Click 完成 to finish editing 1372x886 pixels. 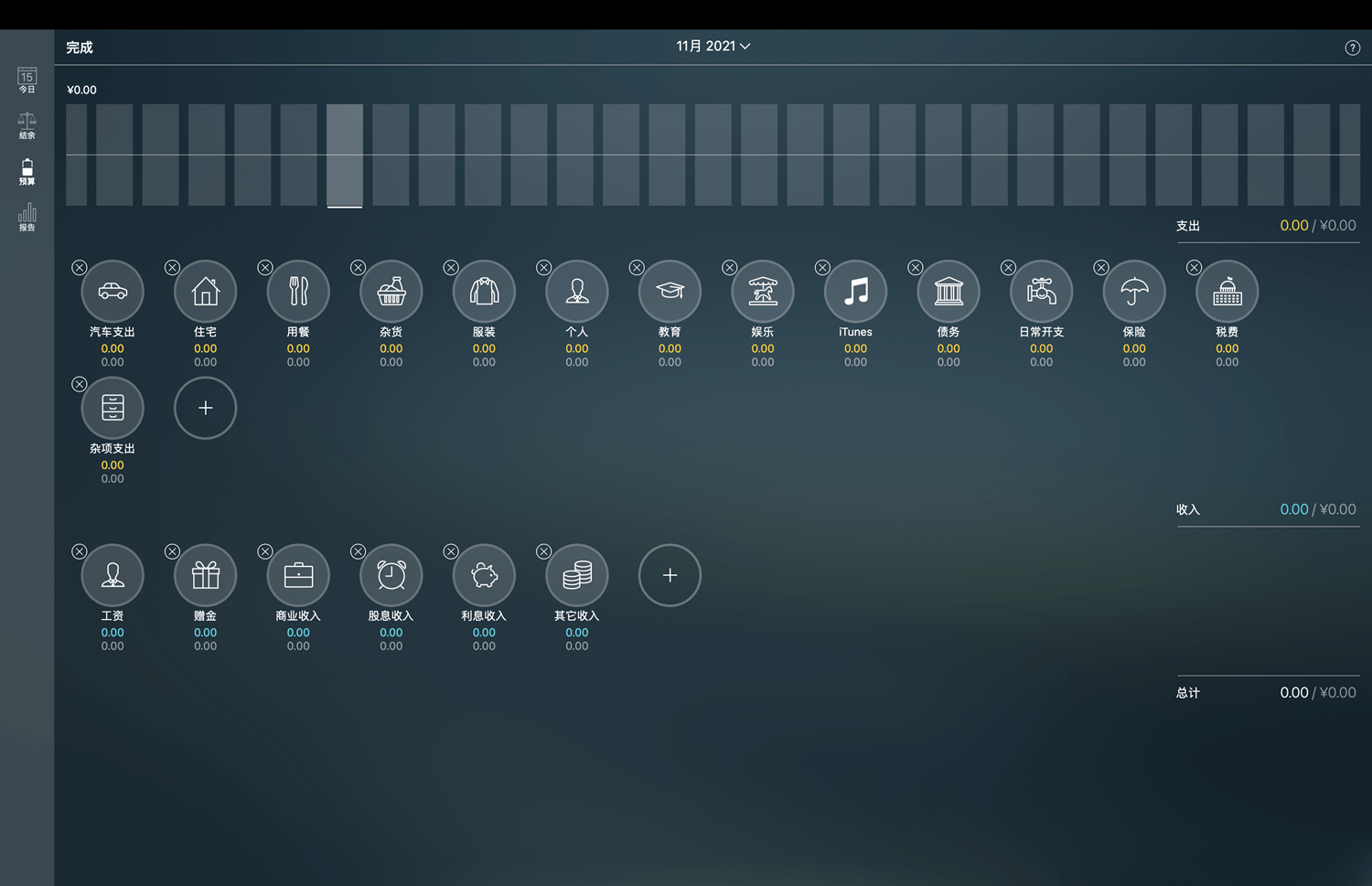(80, 48)
